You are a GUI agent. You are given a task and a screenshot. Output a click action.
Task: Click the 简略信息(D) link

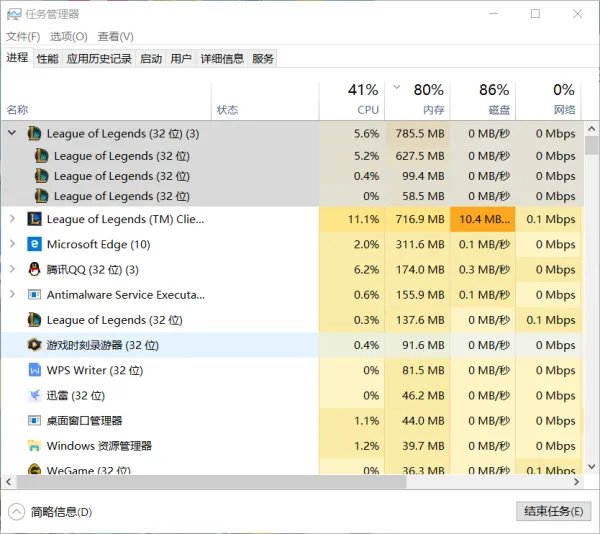[x=61, y=512]
